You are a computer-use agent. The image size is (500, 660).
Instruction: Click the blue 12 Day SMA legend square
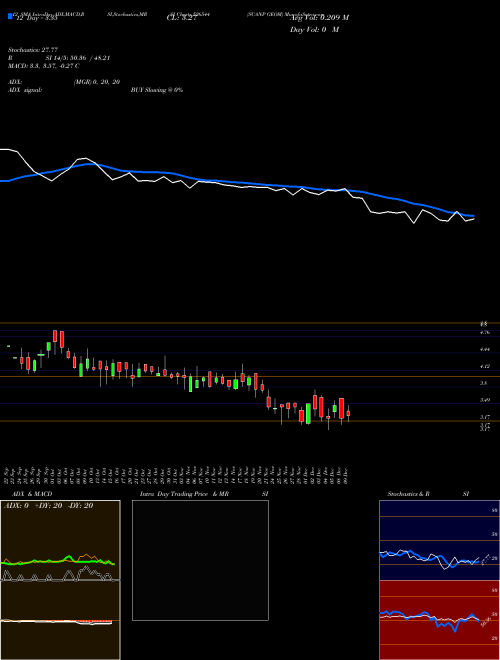coord(10,16)
